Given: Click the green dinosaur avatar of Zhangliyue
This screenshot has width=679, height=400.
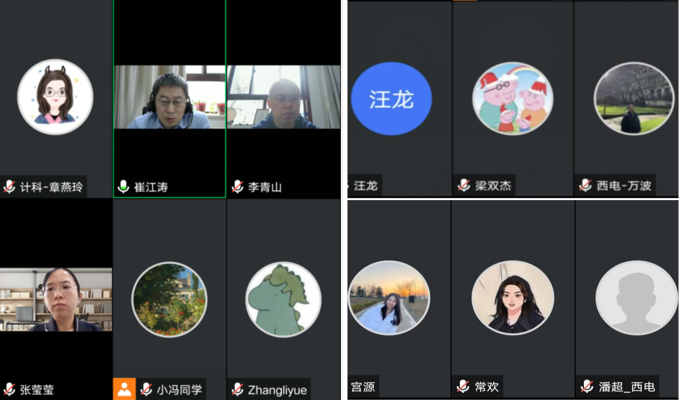Looking at the screenshot, I should pyautogui.click(x=283, y=299).
